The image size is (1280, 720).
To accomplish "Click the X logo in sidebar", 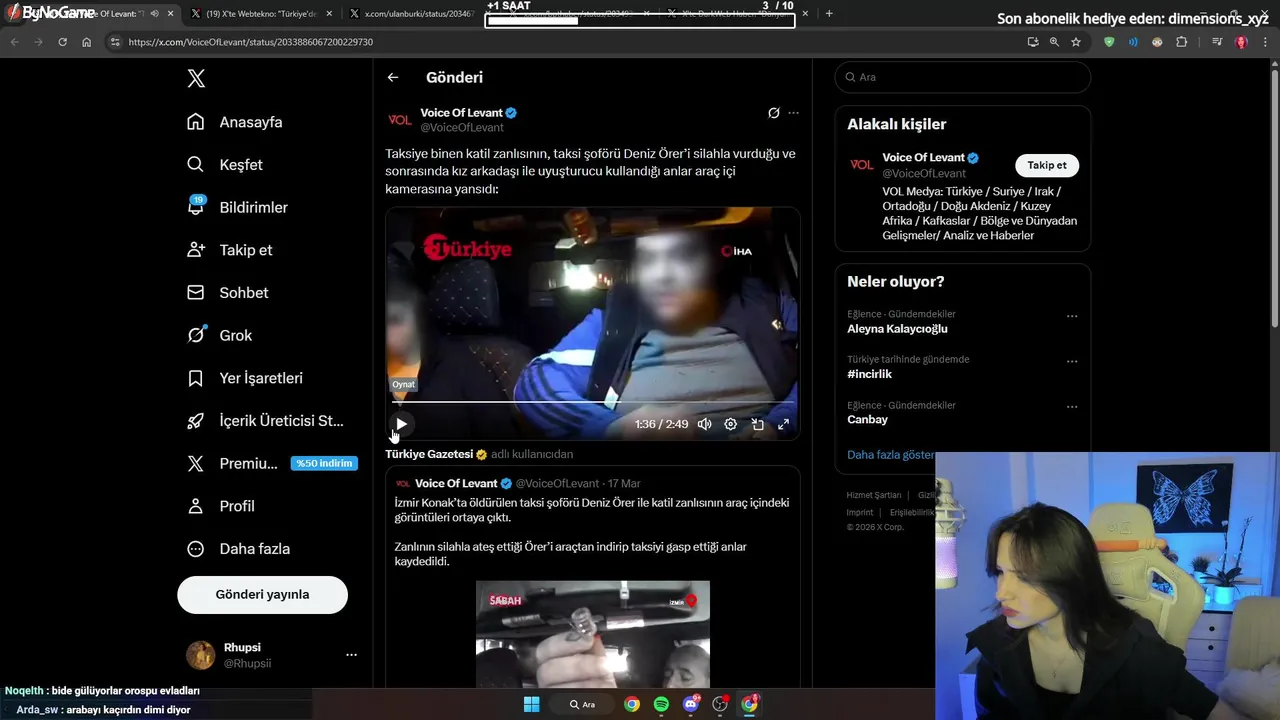I will coord(196,79).
